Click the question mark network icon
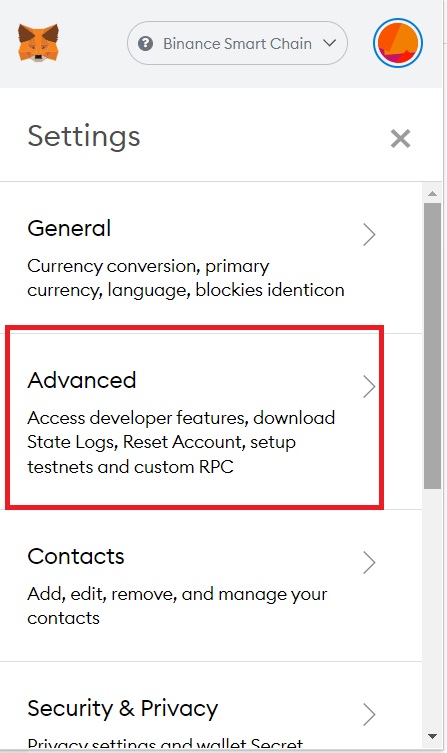Viewport: 447px width, 753px height. [145, 44]
